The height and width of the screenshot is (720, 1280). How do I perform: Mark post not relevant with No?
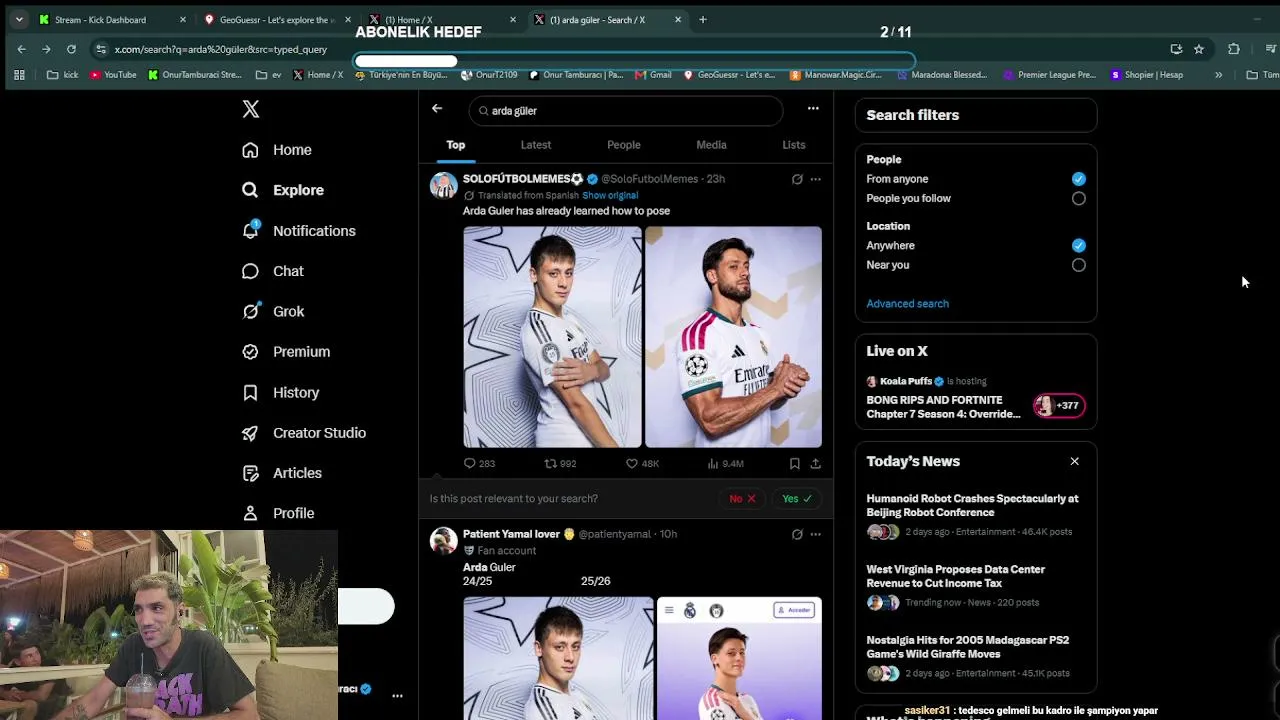742,498
